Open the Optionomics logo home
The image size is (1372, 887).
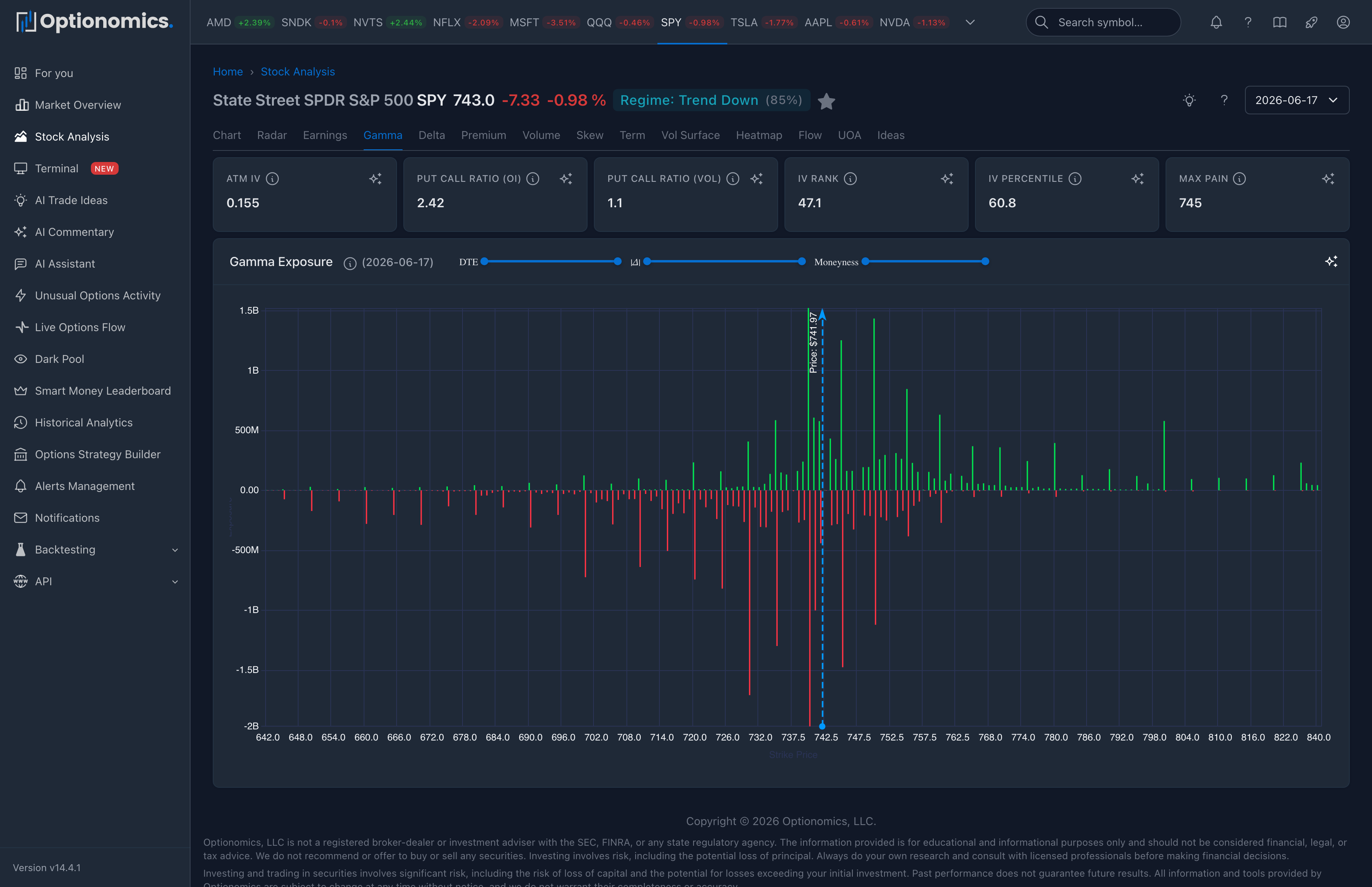(x=94, y=22)
